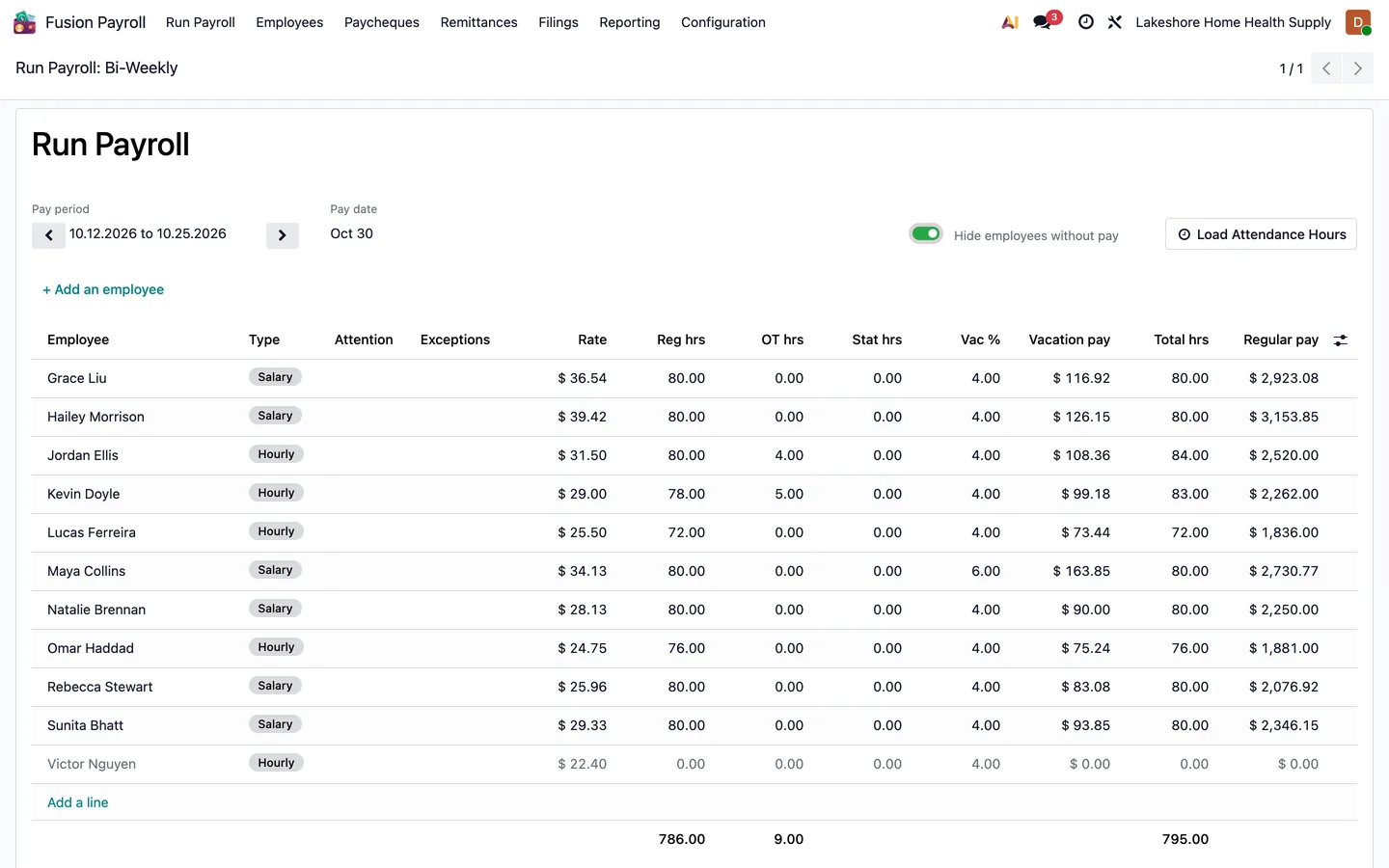Image resolution: width=1389 pixels, height=868 pixels.
Task: Select employee Kevin Doyle
Action: (84, 494)
